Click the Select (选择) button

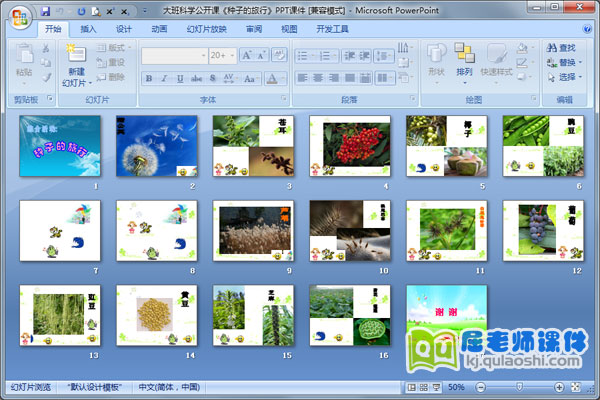[564, 77]
